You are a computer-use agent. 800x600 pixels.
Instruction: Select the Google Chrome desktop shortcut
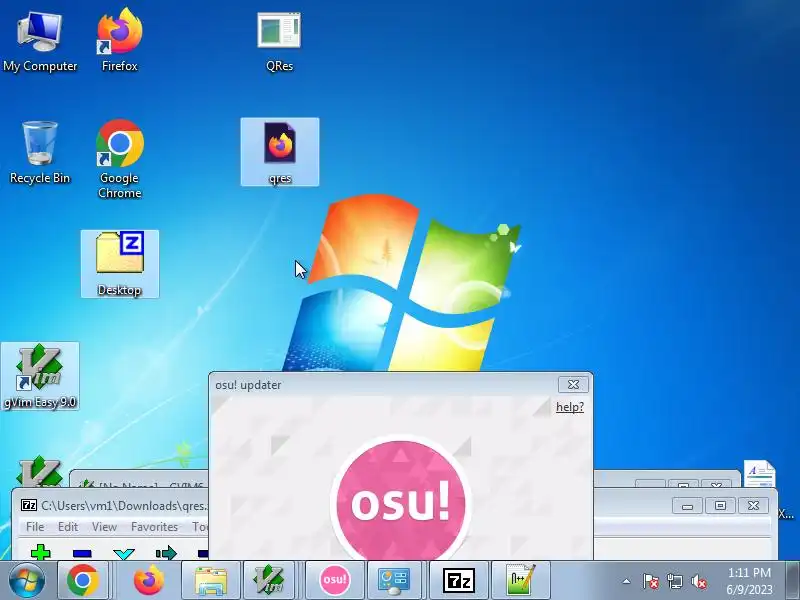point(119,158)
